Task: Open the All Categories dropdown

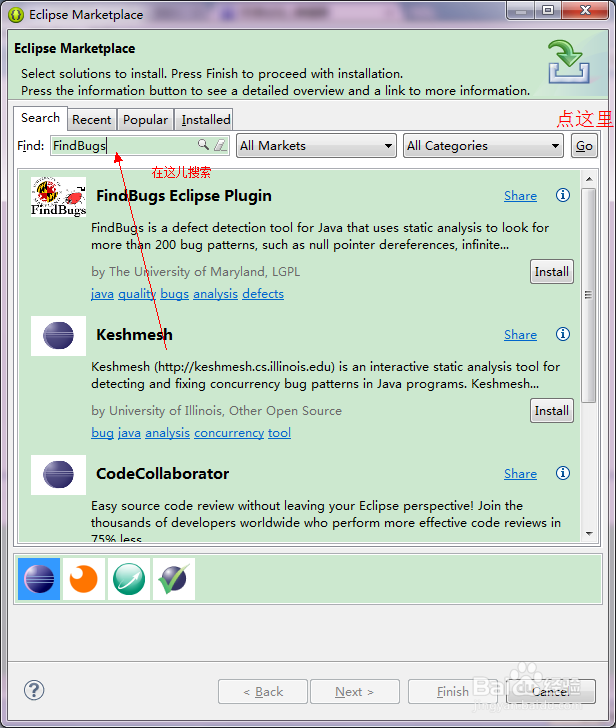Action: (x=483, y=146)
